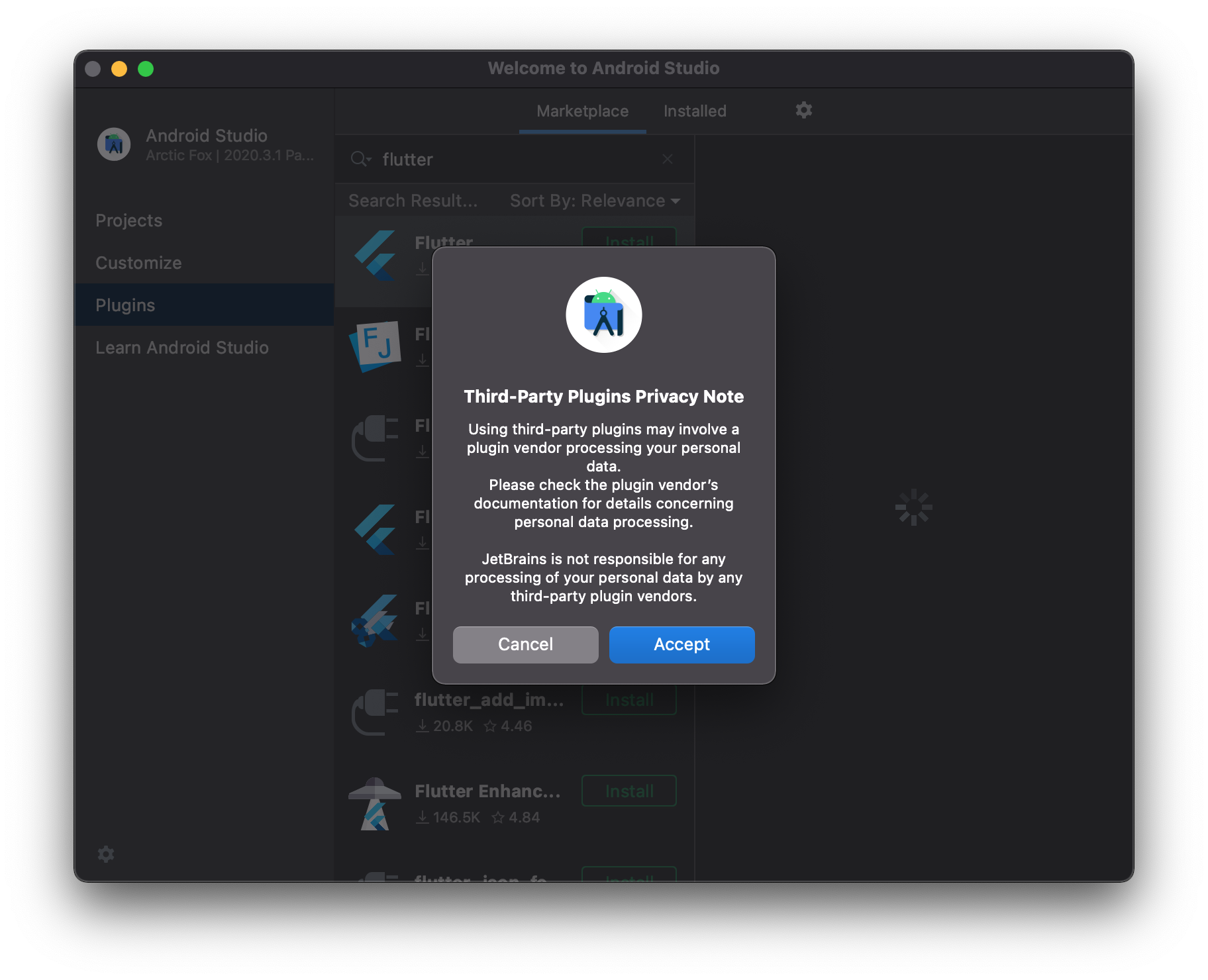Click the Android Studio app icon in sidebar
This screenshot has height=980, width=1208.
tap(114, 144)
